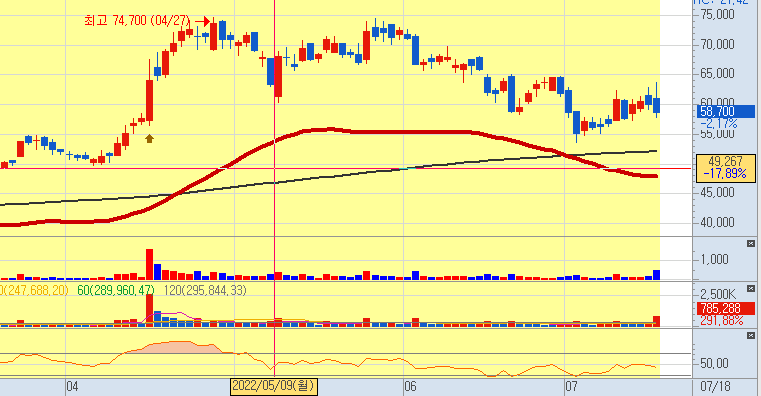
Task: Select the 60(289,960,47) volume average label
Action: point(116,290)
